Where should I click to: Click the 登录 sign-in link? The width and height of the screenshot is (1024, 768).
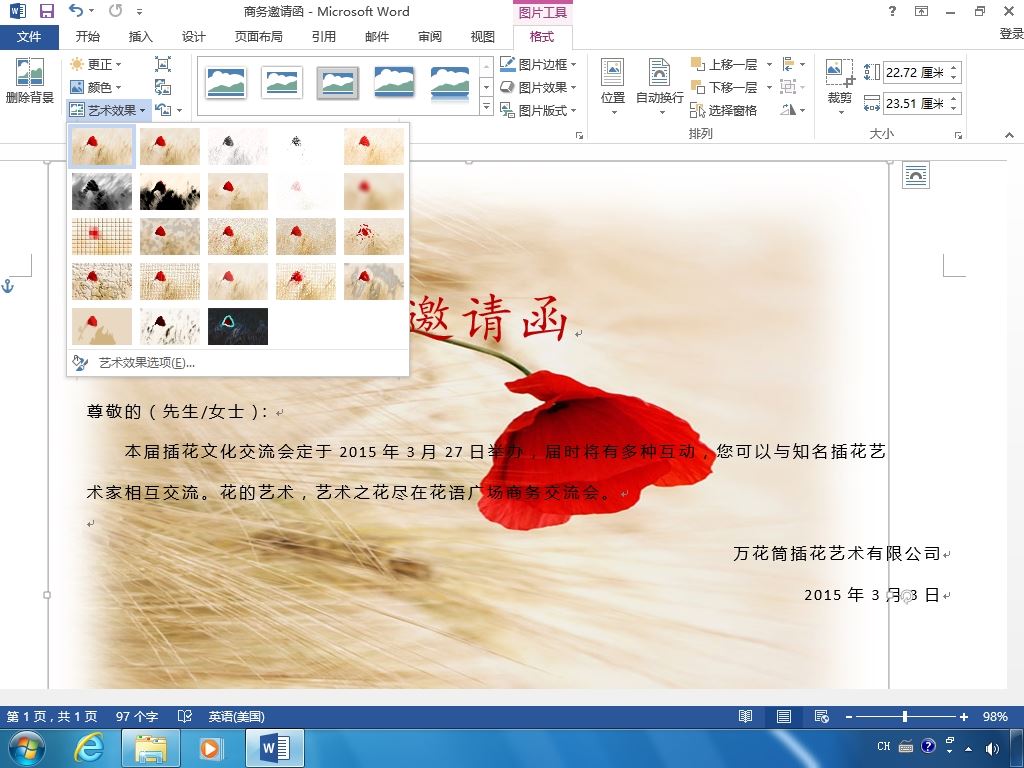point(1011,34)
